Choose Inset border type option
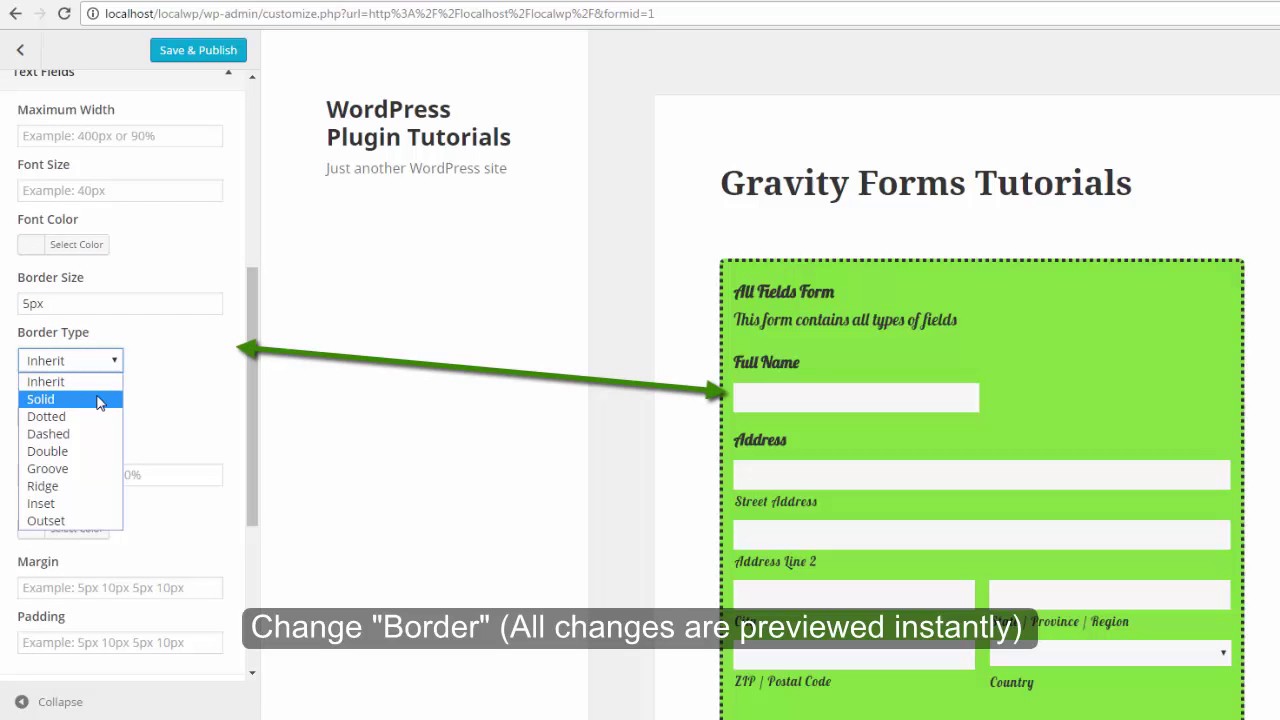 tap(70, 503)
